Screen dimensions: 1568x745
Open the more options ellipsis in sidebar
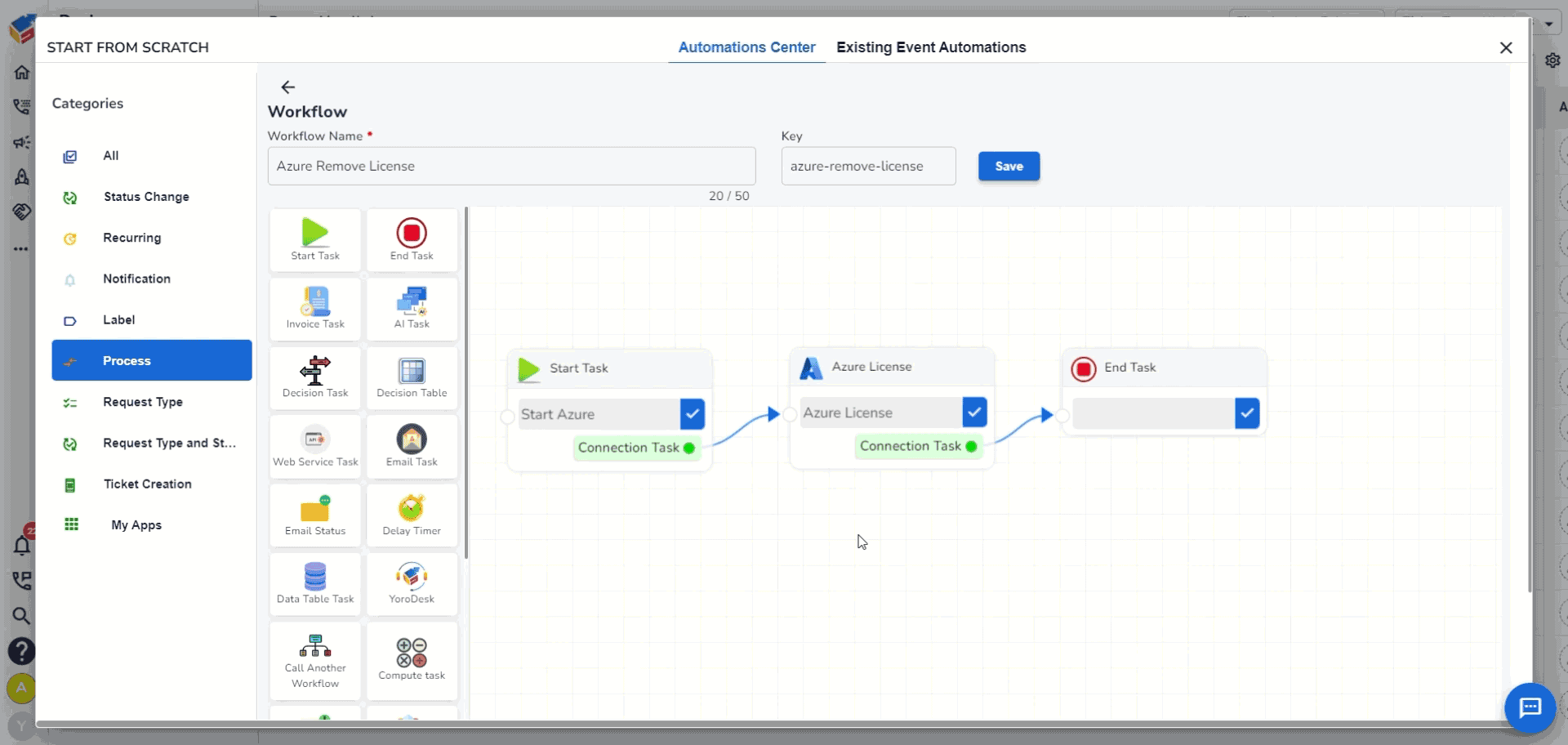[21, 248]
